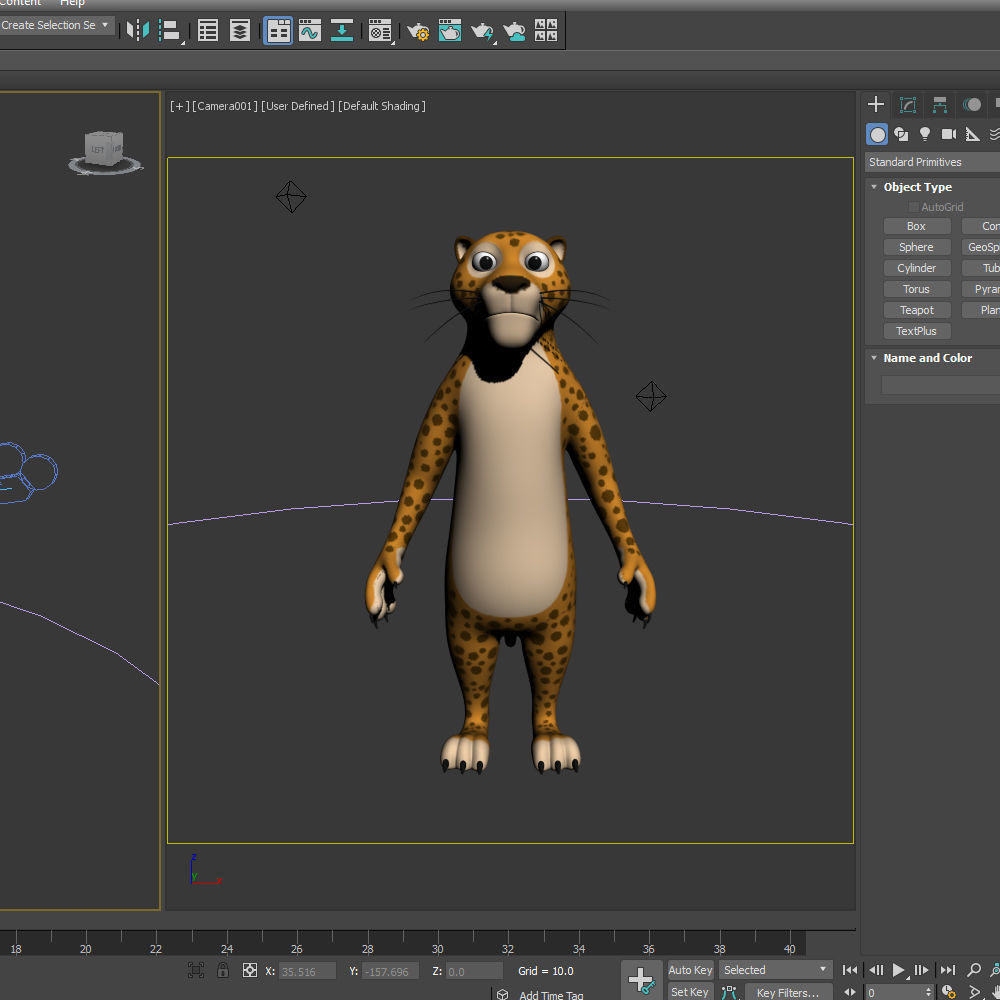Viewport: 1000px width, 1000px height.
Task: Open the Help menu
Action: tap(72, 3)
